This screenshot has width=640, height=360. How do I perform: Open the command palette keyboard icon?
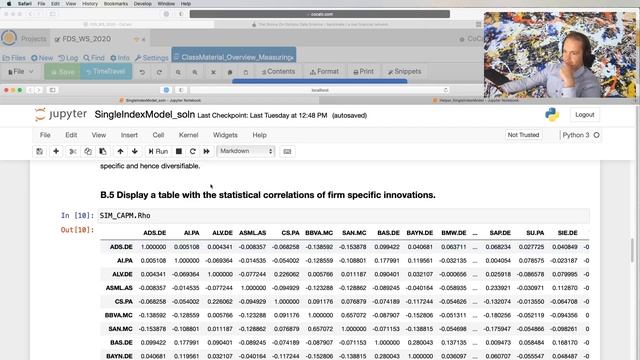tap(287, 151)
